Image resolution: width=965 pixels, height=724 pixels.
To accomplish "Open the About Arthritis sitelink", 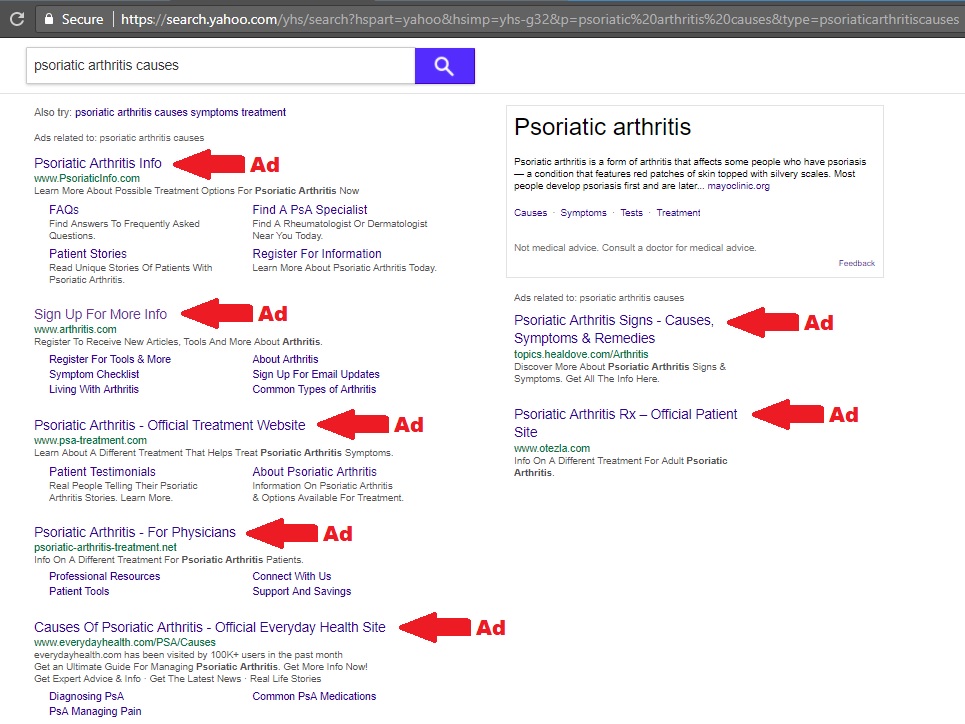I will [x=286, y=359].
